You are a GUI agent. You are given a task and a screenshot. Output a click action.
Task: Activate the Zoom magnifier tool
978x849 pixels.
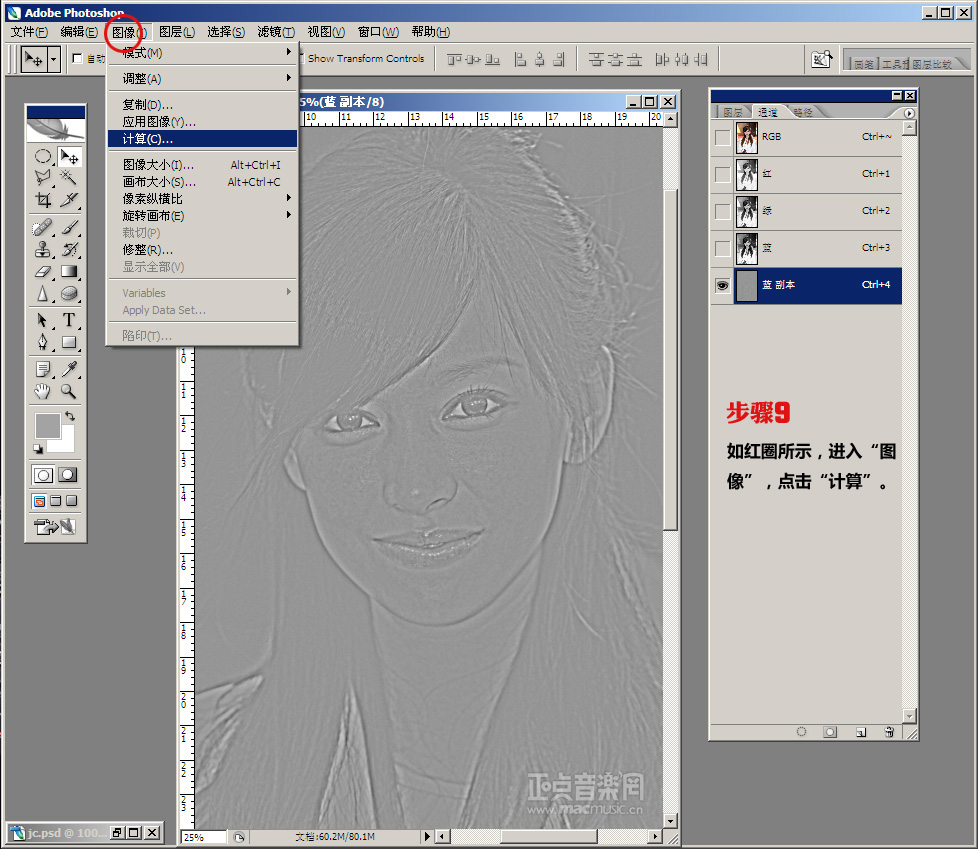point(69,391)
